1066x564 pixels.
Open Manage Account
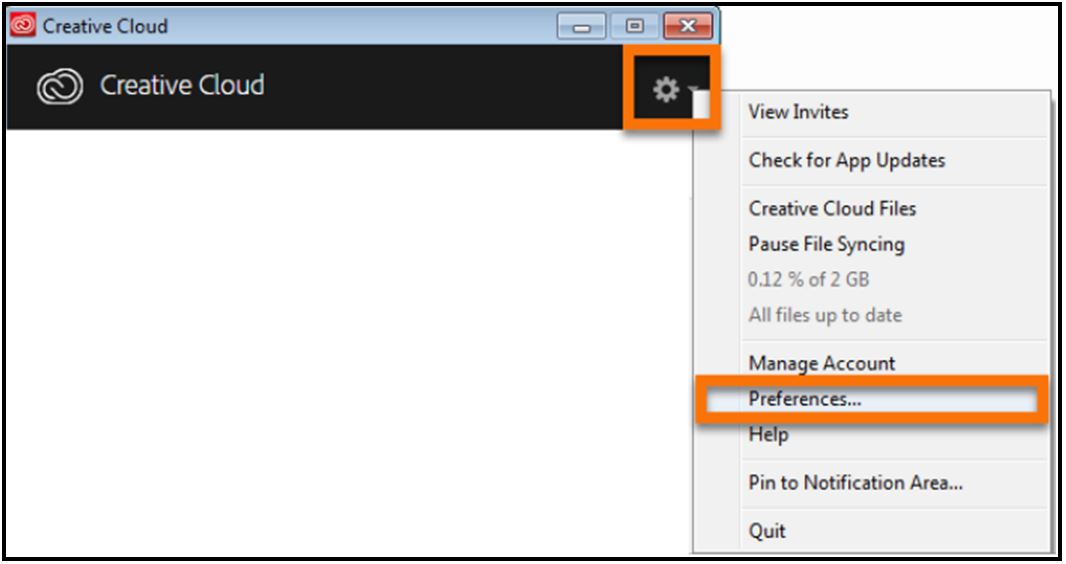(x=822, y=363)
